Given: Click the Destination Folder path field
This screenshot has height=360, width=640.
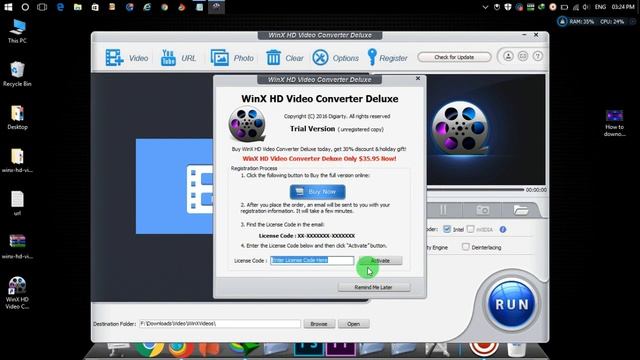Looking at the screenshot, I should click(x=220, y=324).
